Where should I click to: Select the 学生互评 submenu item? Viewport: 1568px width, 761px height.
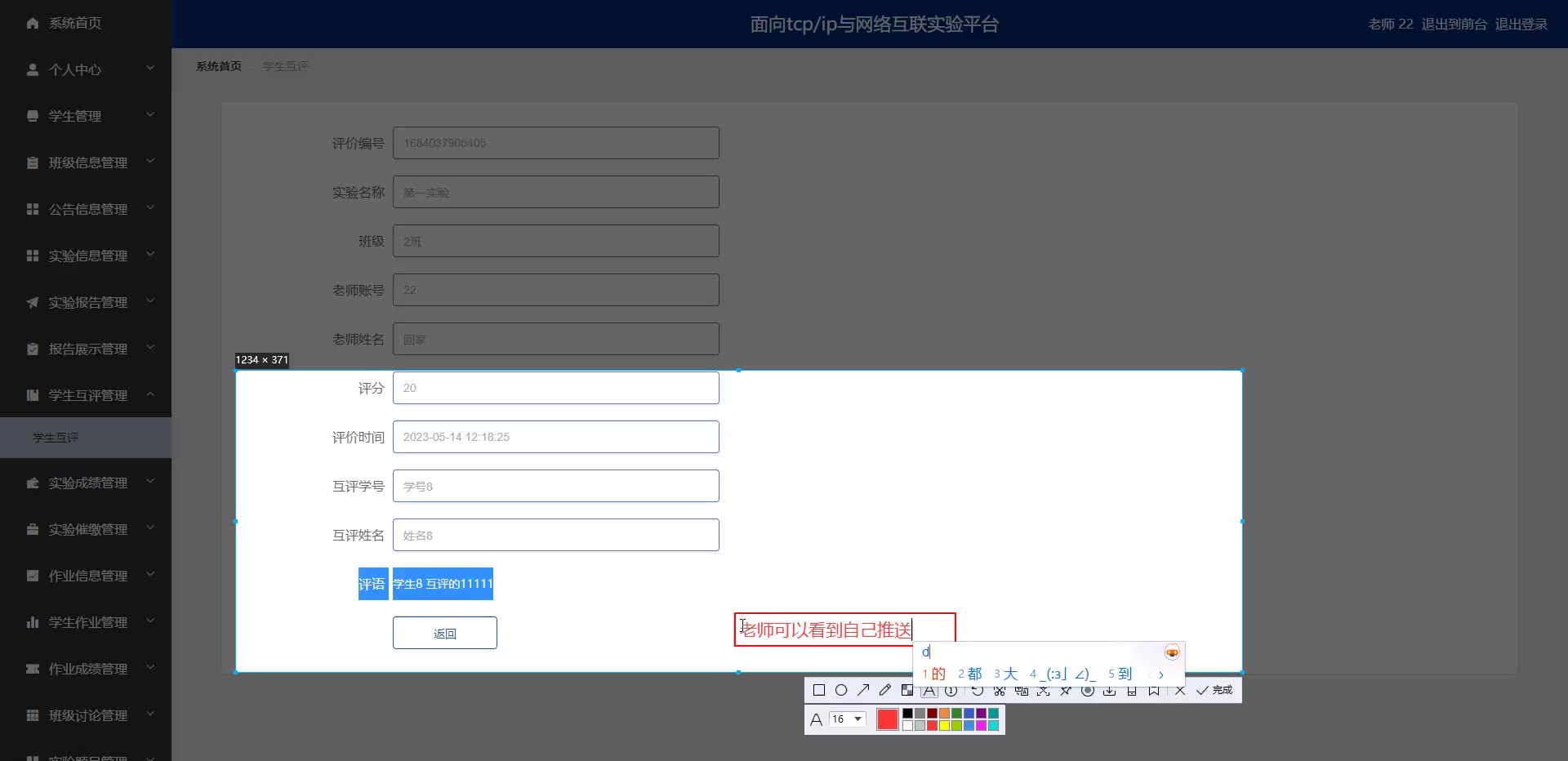click(x=86, y=438)
